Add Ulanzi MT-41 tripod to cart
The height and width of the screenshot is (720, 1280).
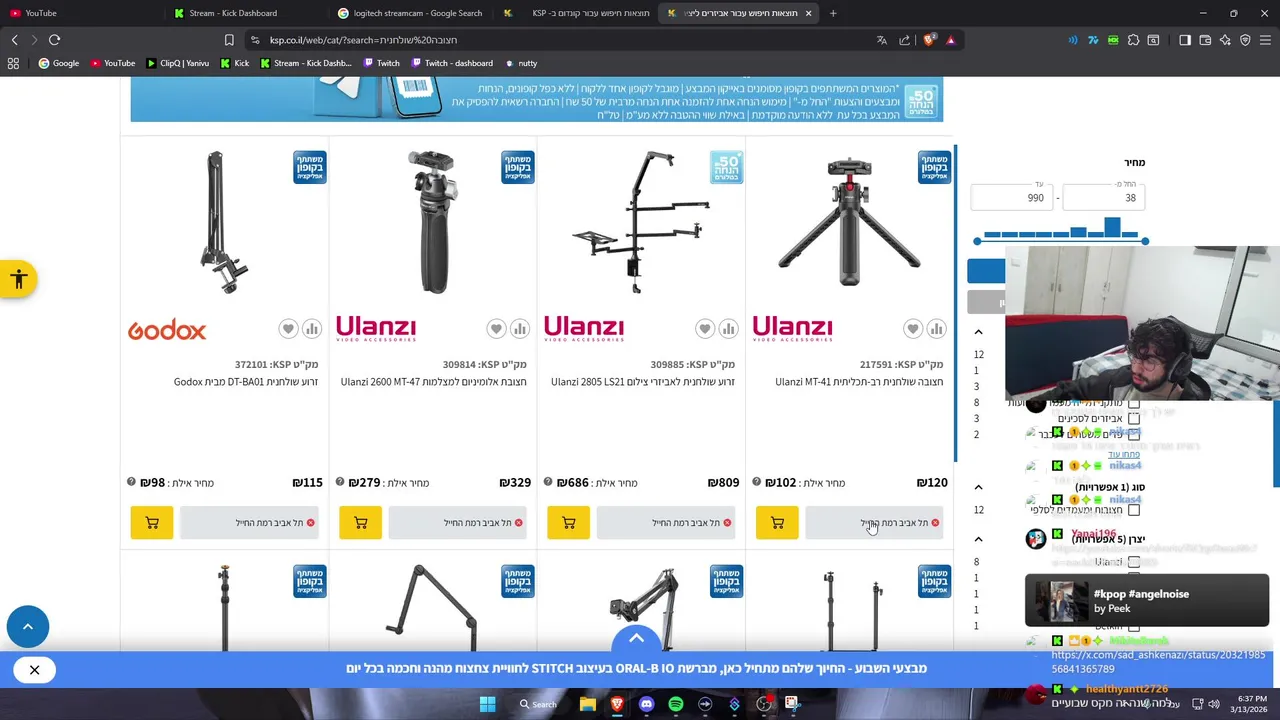coord(777,522)
